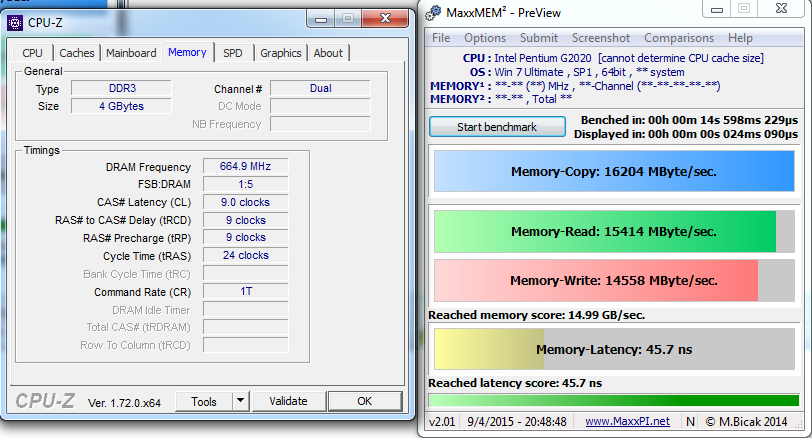
Task: Click the Validate button in CPU-Z
Action: click(x=288, y=401)
